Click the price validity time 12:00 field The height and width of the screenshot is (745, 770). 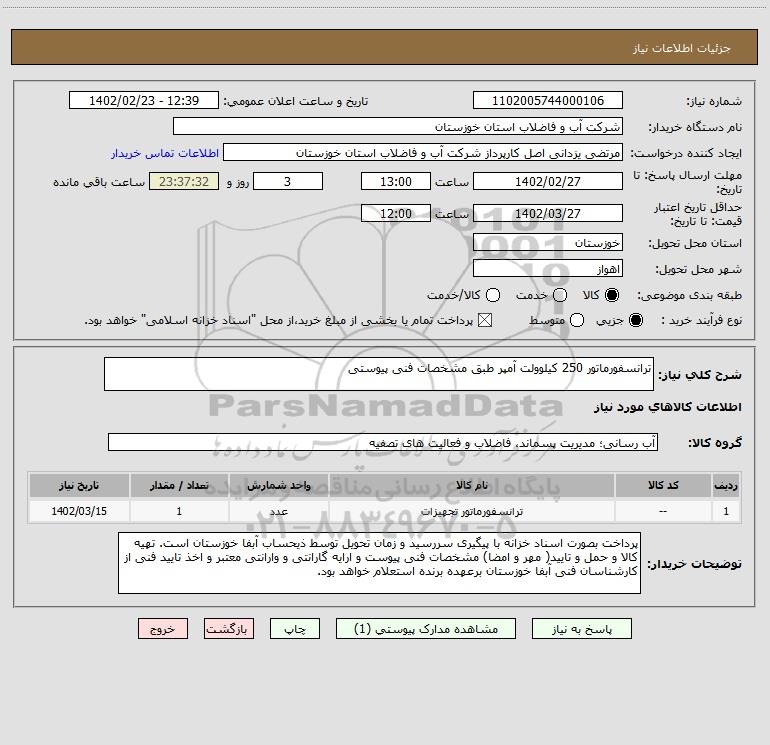coord(396,214)
